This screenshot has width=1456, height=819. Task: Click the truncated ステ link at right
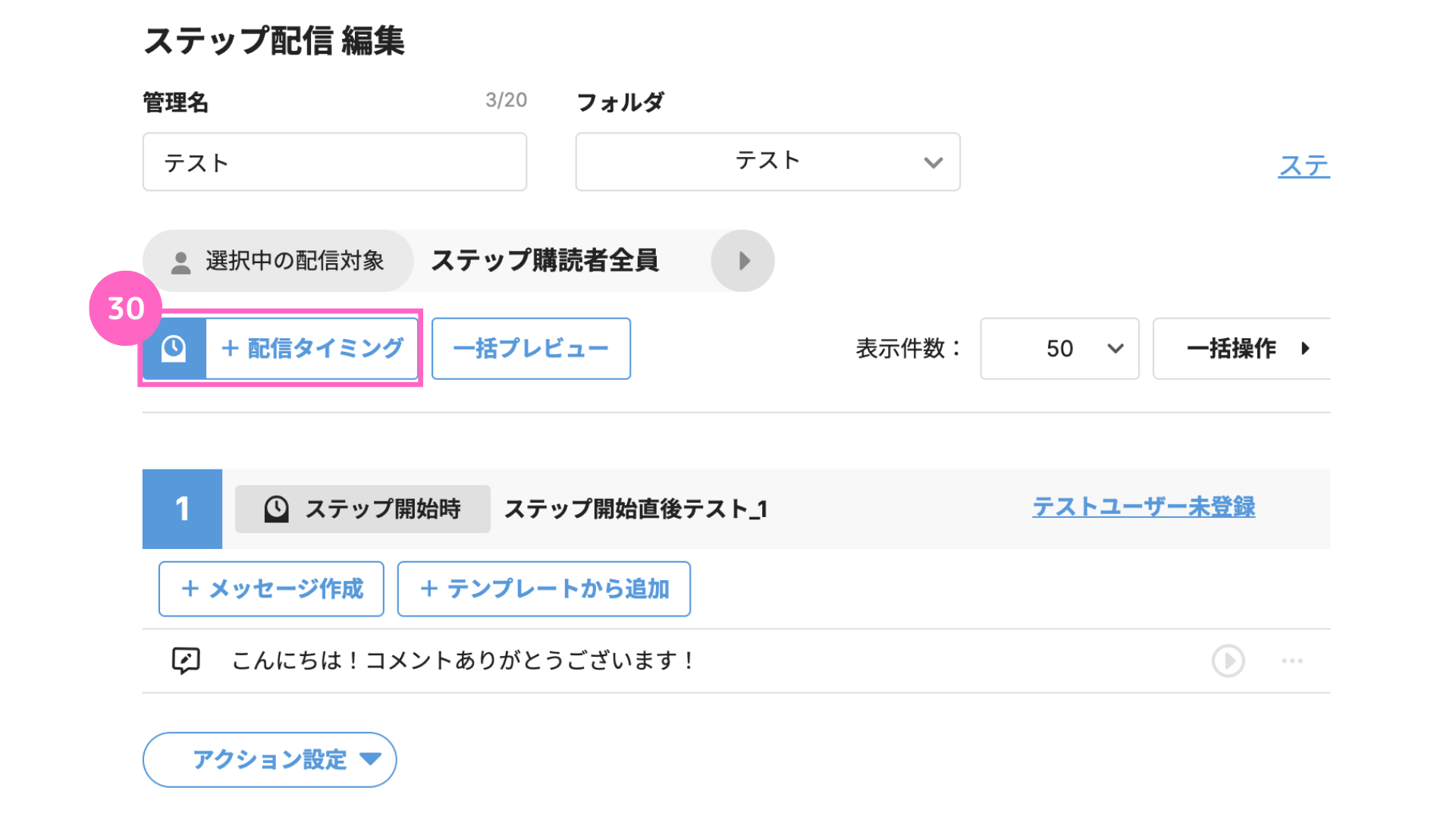(1304, 165)
